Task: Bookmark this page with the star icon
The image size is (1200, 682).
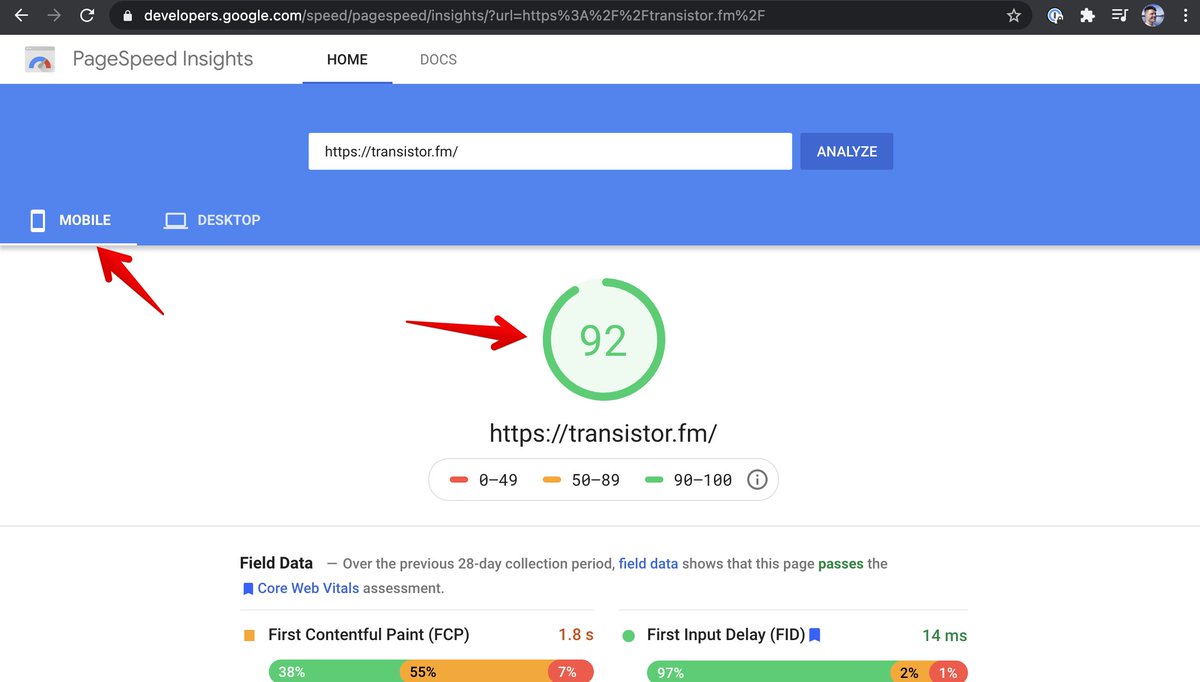Action: (x=1014, y=16)
